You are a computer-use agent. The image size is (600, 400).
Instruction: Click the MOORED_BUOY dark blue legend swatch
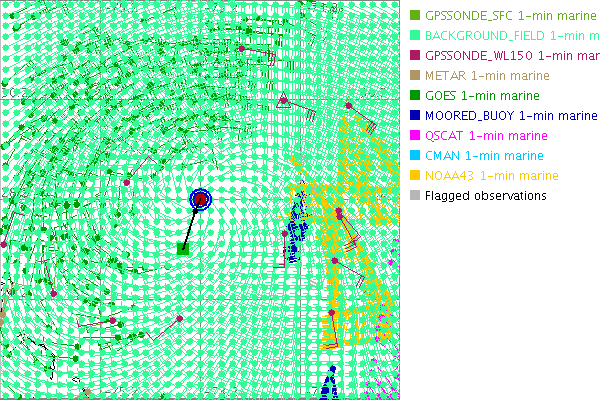(x=415, y=116)
